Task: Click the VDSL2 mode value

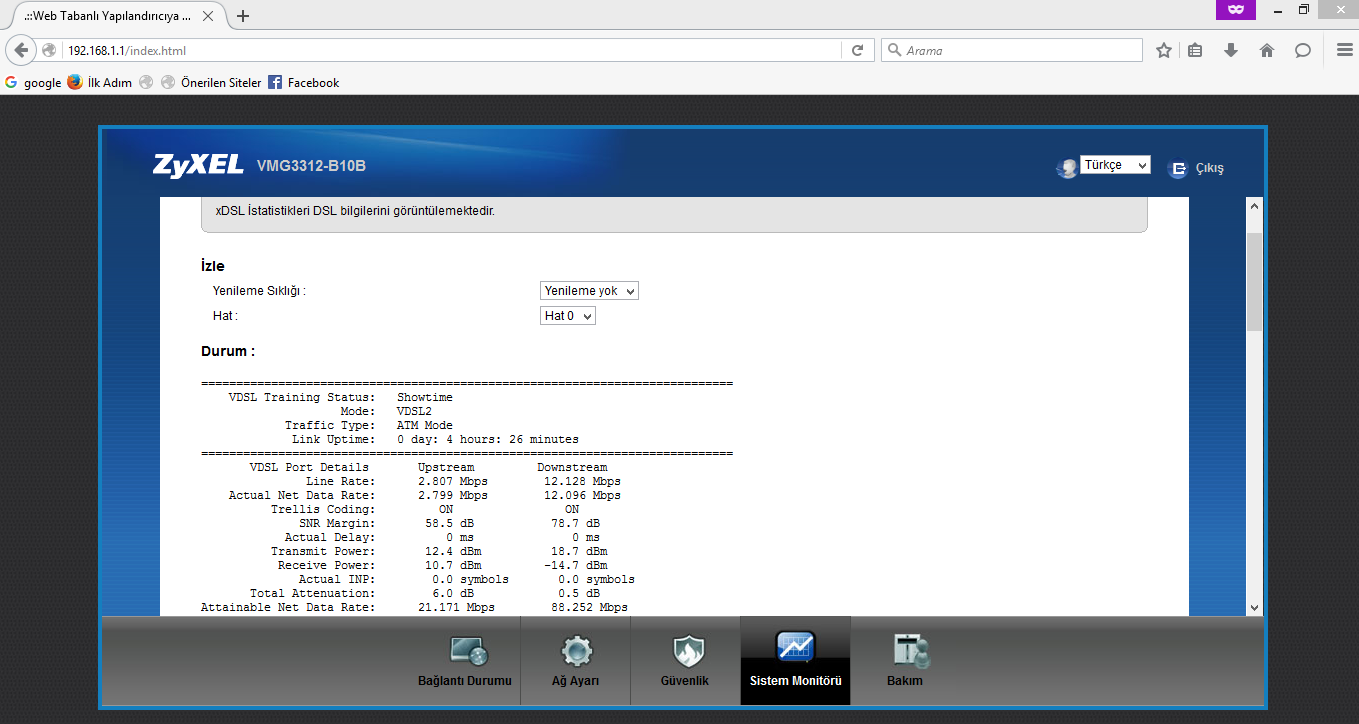Action: 414,411
